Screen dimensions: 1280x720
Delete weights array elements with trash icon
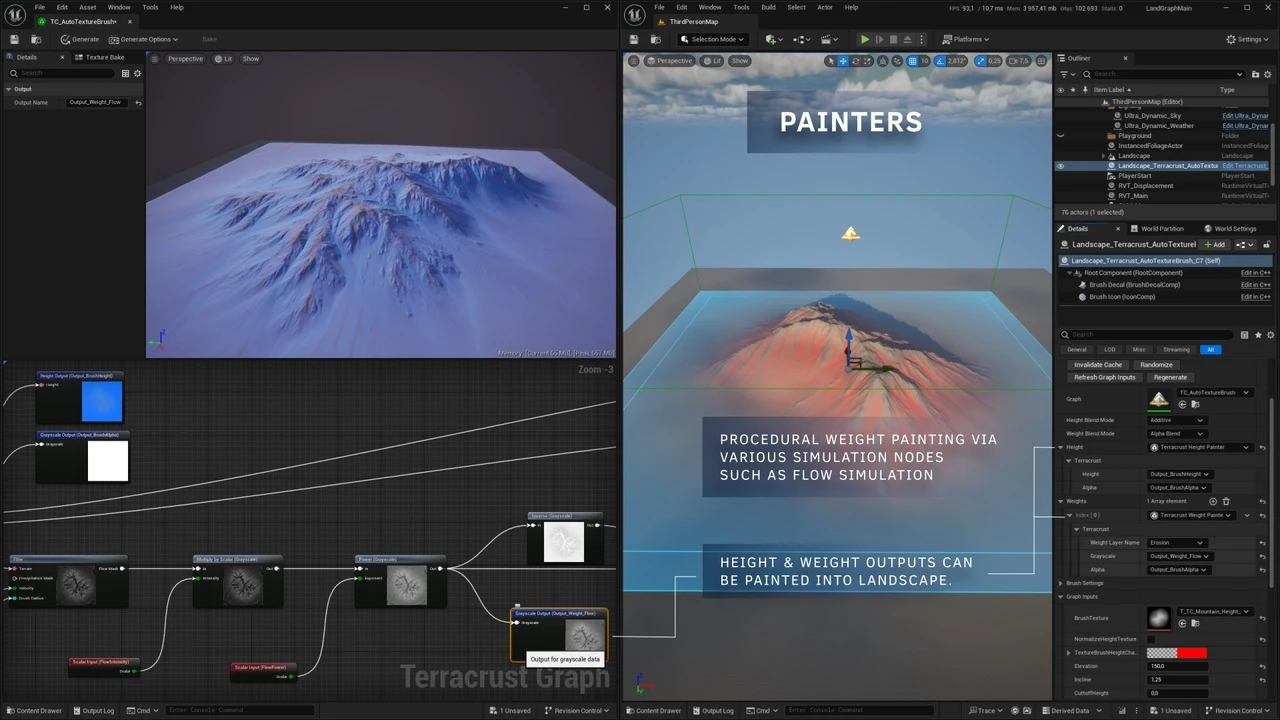click(1226, 501)
